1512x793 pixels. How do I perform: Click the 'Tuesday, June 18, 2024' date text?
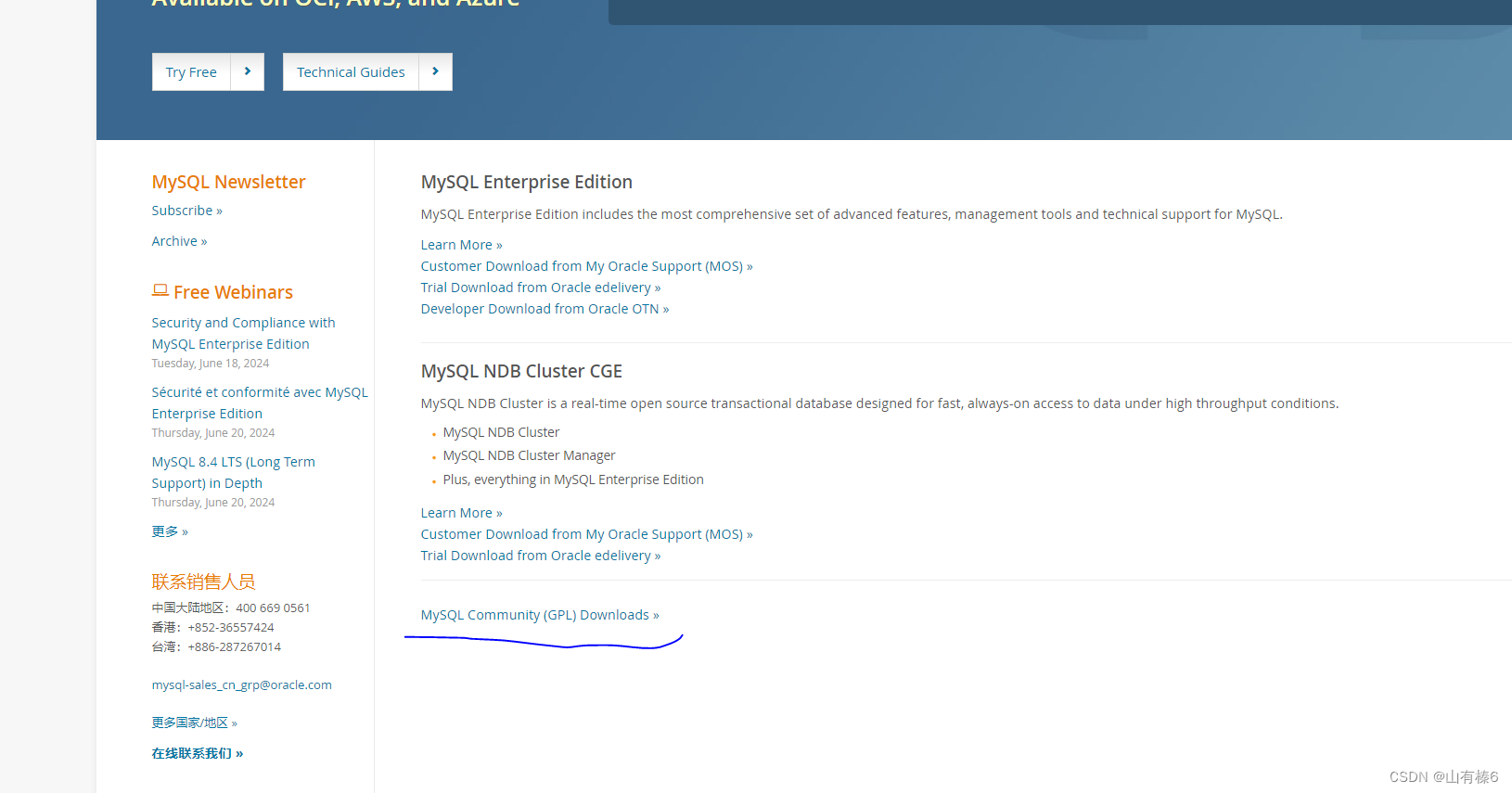coord(211,364)
